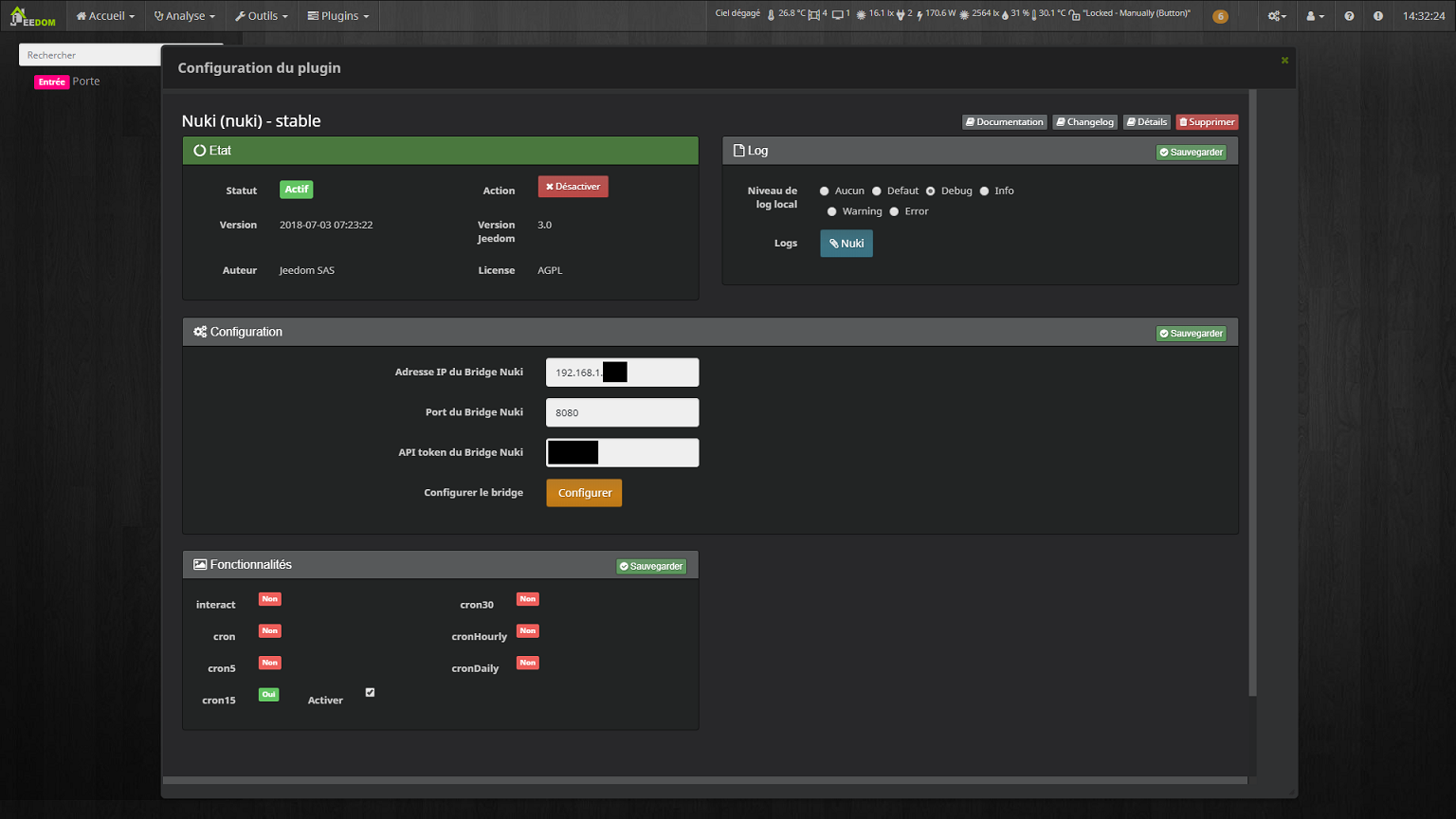Save the Configuration section with Sauvegarder
The height and width of the screenshot is (819, 1456).
point(1191,334)
